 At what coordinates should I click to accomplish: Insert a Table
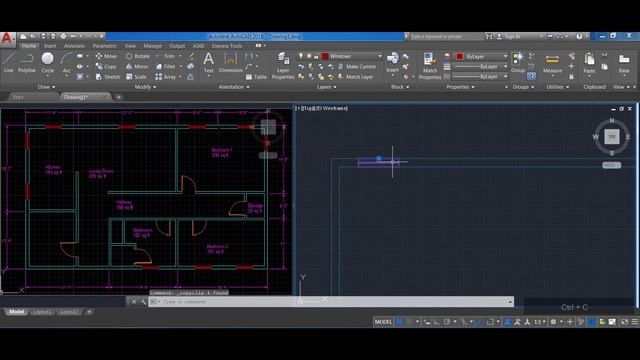pyautogui.click(x=256, y=77)
